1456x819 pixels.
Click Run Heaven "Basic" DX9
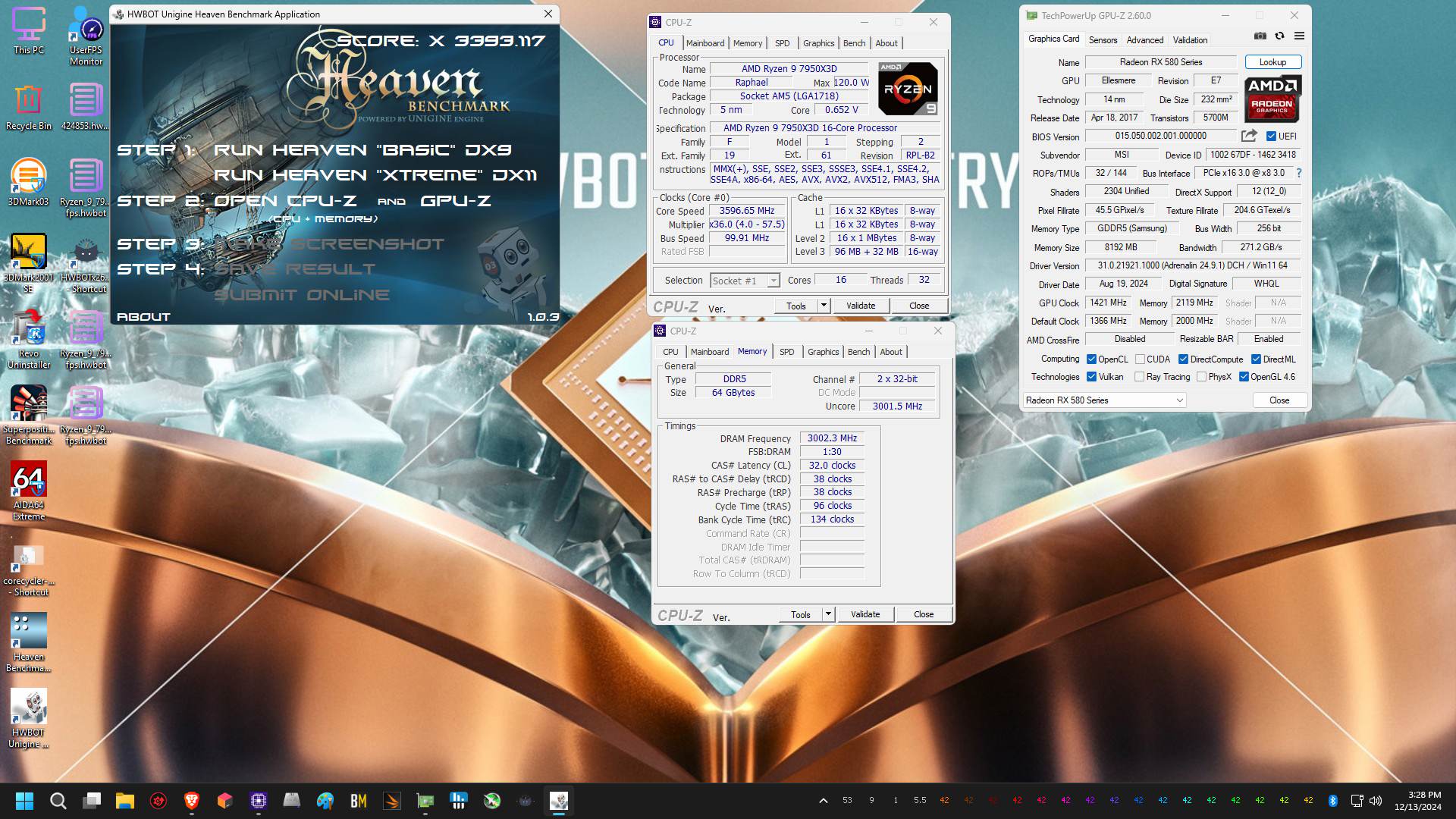tap(362, 150)
